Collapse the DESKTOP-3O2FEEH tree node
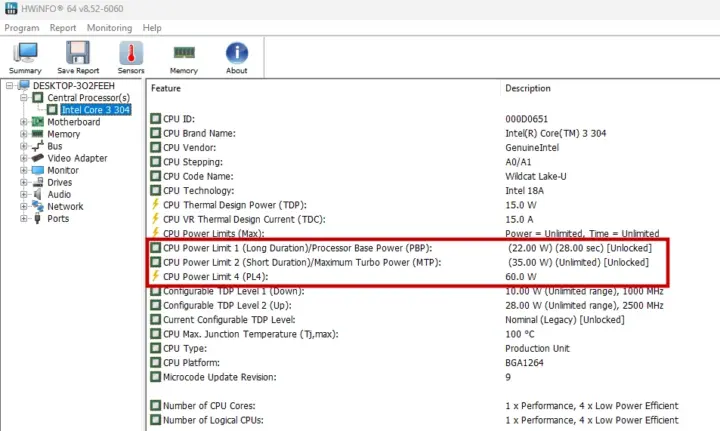 [9, 86]
